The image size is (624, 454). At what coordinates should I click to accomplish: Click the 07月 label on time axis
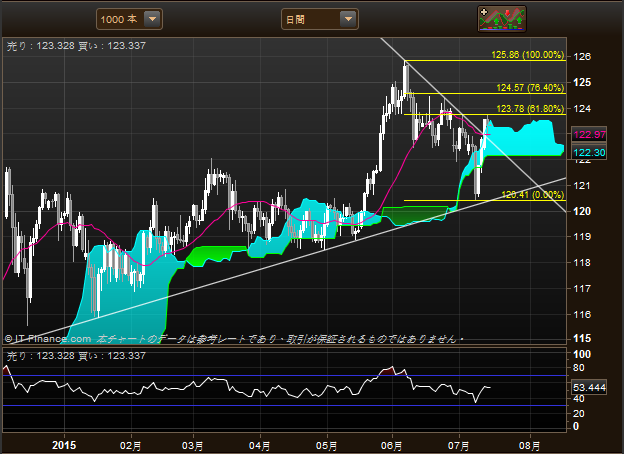coord(458,446)
